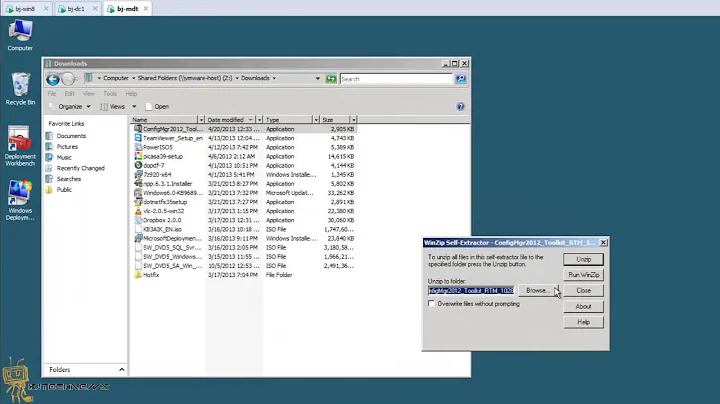This screenshot has width=720, height=404.
Task: Click the Unzip button
Action: (x=583, y=259)
